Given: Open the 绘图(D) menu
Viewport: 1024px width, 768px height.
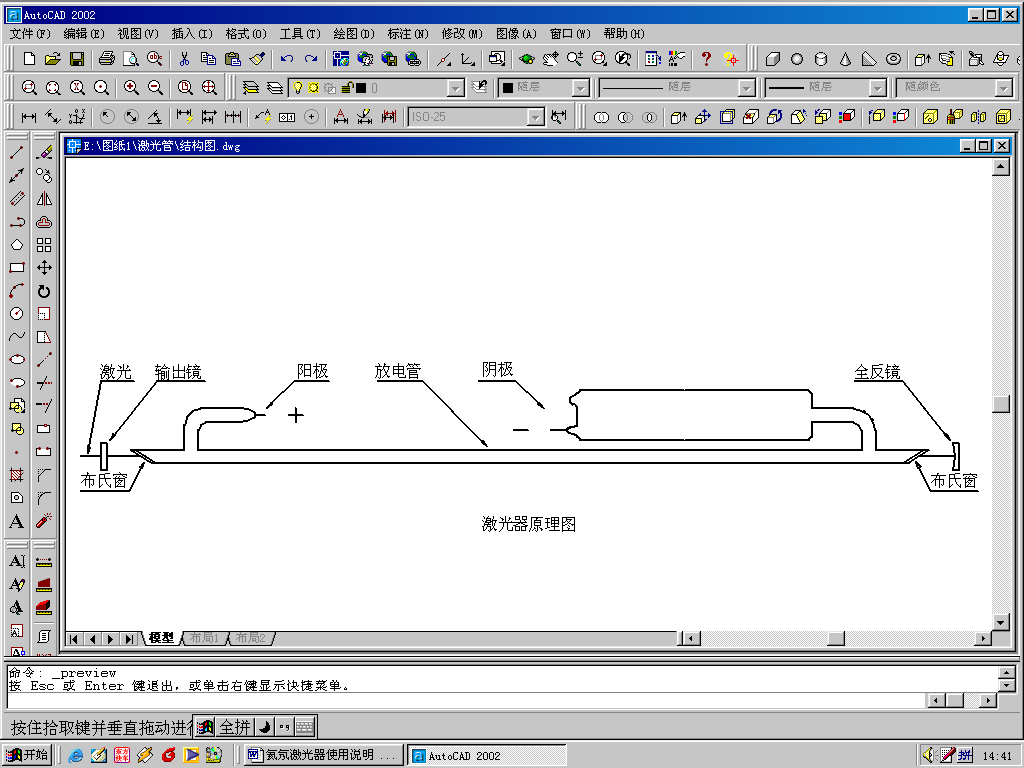Looking at the screenshot, I should 353,33.
